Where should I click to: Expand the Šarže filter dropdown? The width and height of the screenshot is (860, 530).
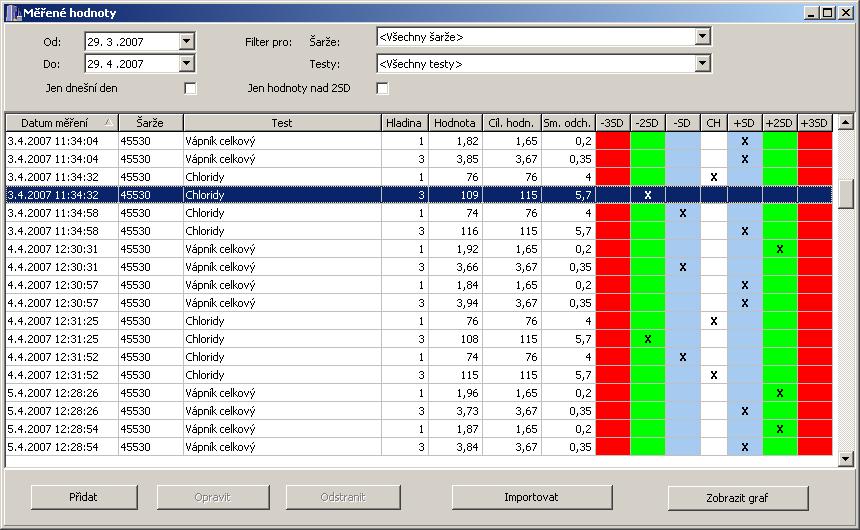pyautogui.click(x=702, y=37)
